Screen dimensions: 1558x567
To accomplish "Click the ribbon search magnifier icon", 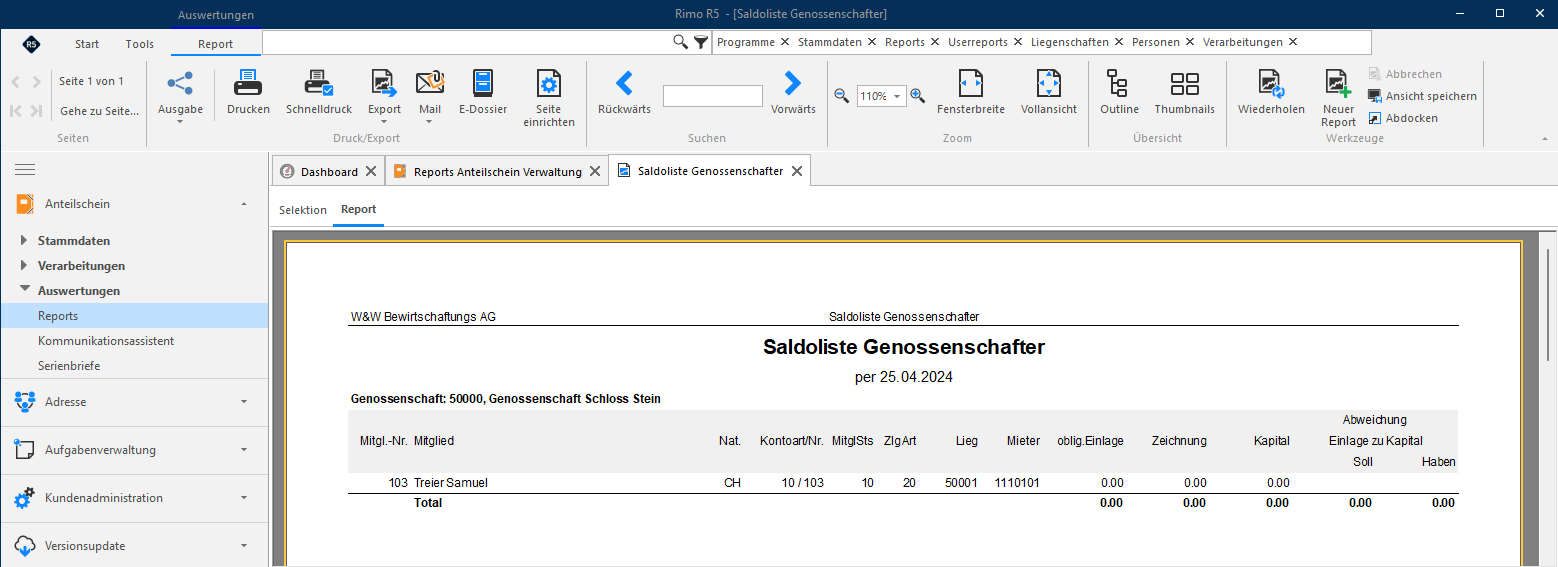I will (680, 42).
